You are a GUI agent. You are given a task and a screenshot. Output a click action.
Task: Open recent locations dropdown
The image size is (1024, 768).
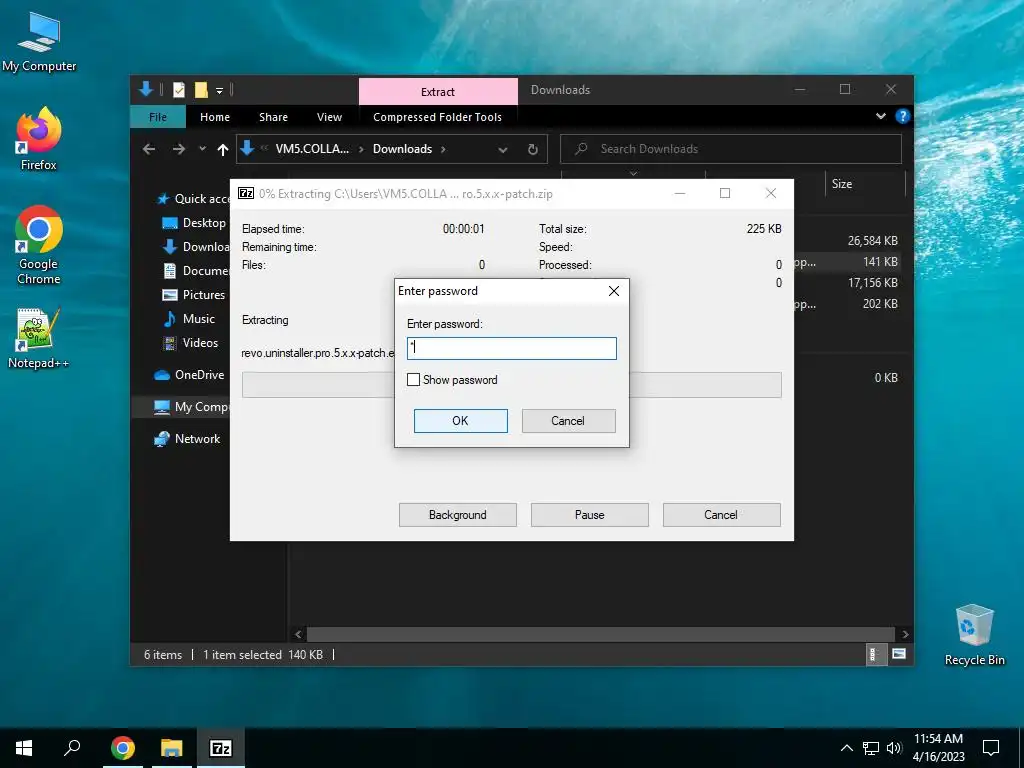click(x=202, y=149)
